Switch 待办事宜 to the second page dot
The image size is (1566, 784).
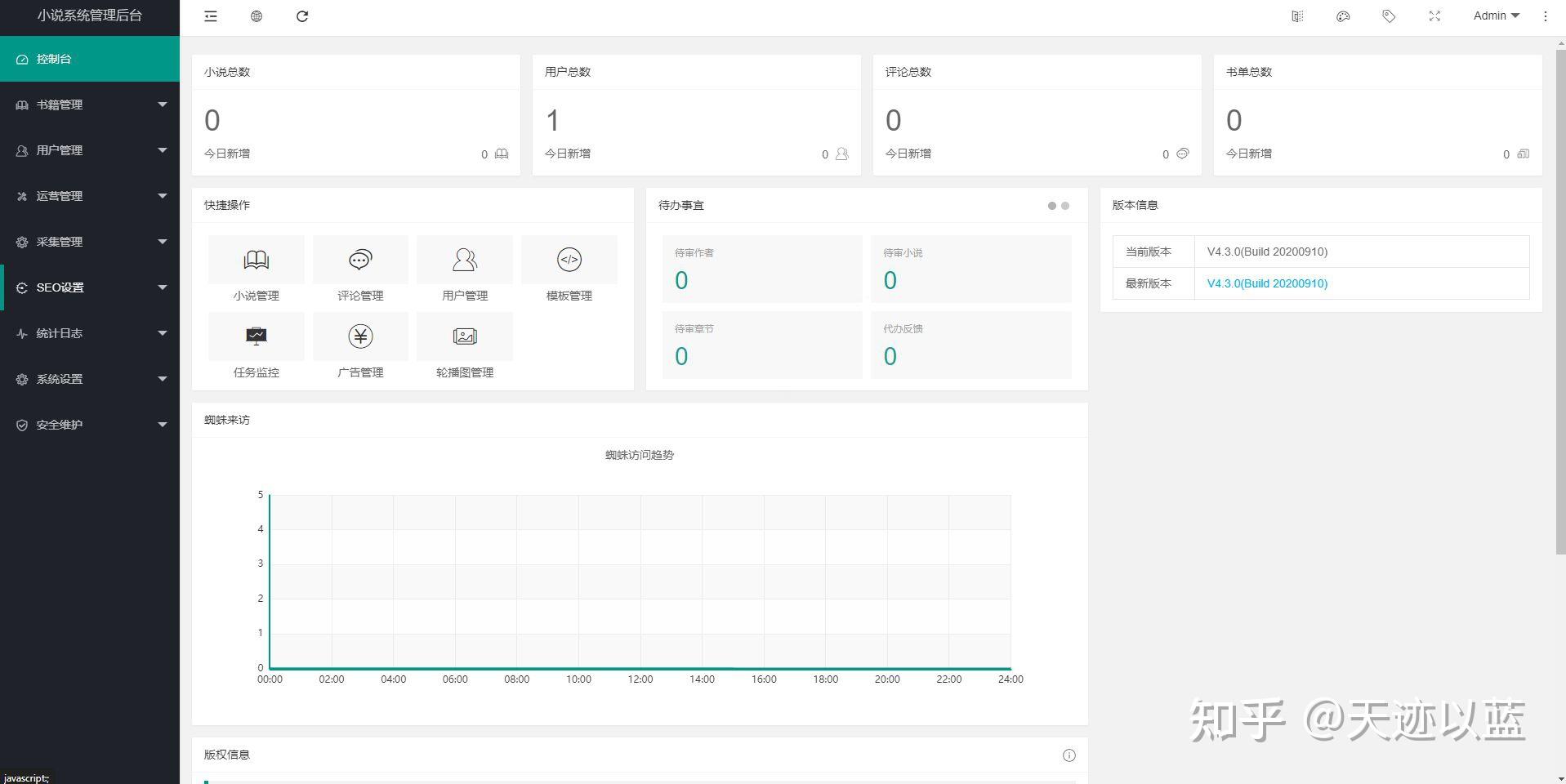(x=1064, y=207)
